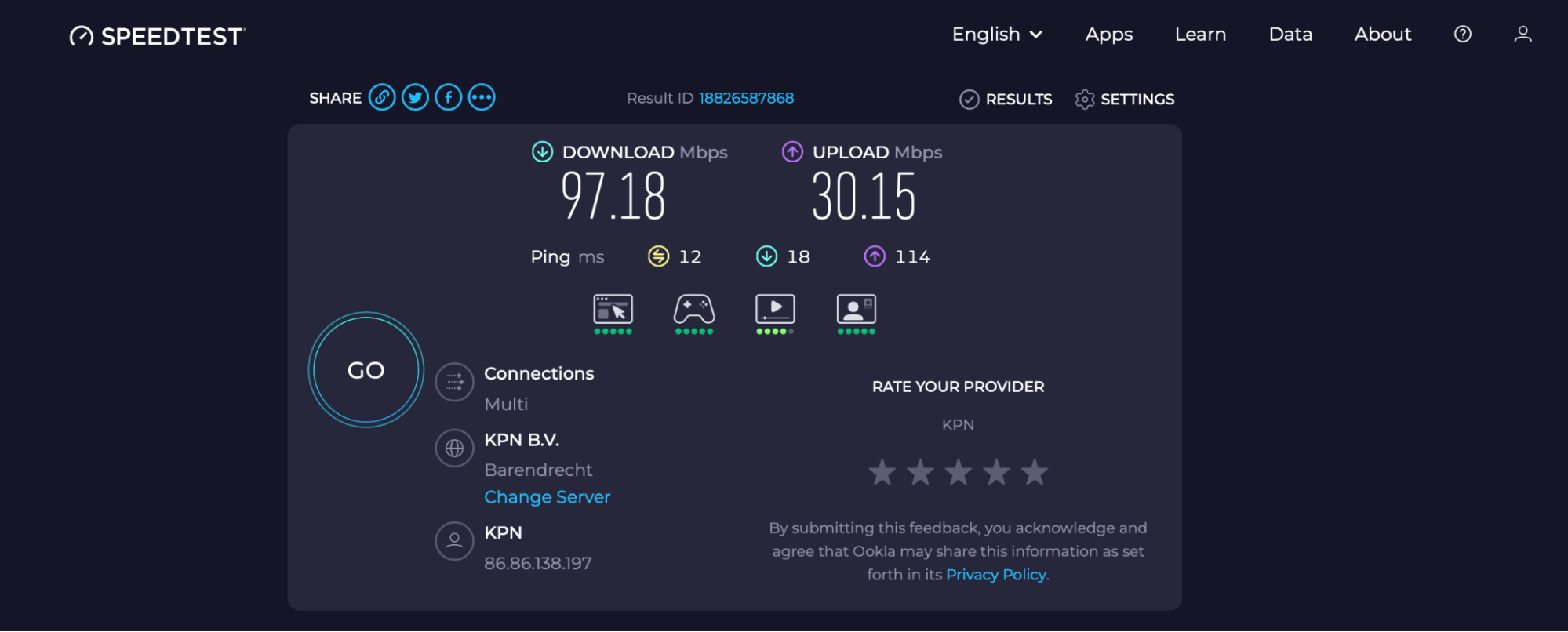Expand the English language dropdown
This screenshot has width=1568, height=632.
coord(997,35)
